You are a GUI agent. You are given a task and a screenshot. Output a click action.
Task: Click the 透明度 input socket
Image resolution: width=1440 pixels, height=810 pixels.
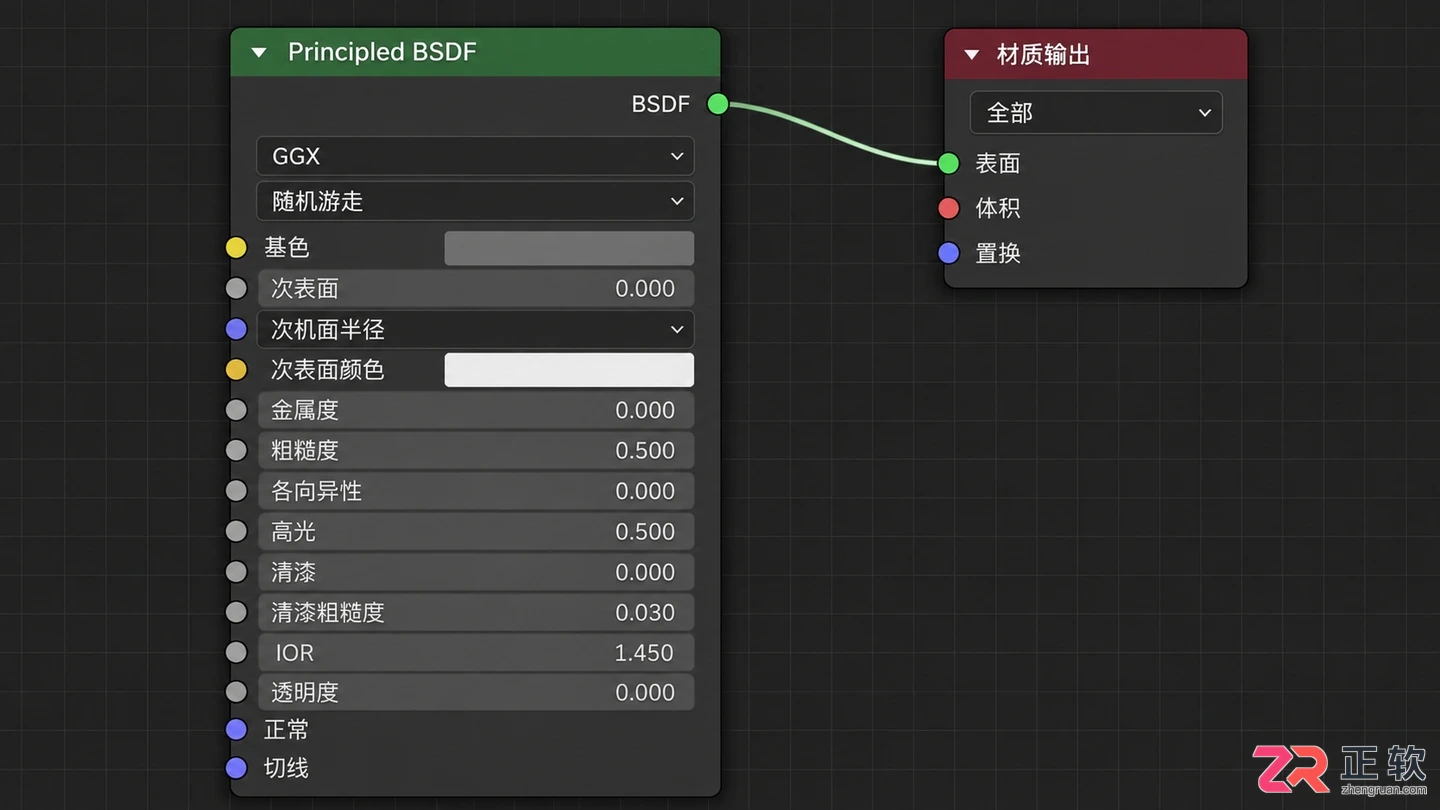(236, 692)
